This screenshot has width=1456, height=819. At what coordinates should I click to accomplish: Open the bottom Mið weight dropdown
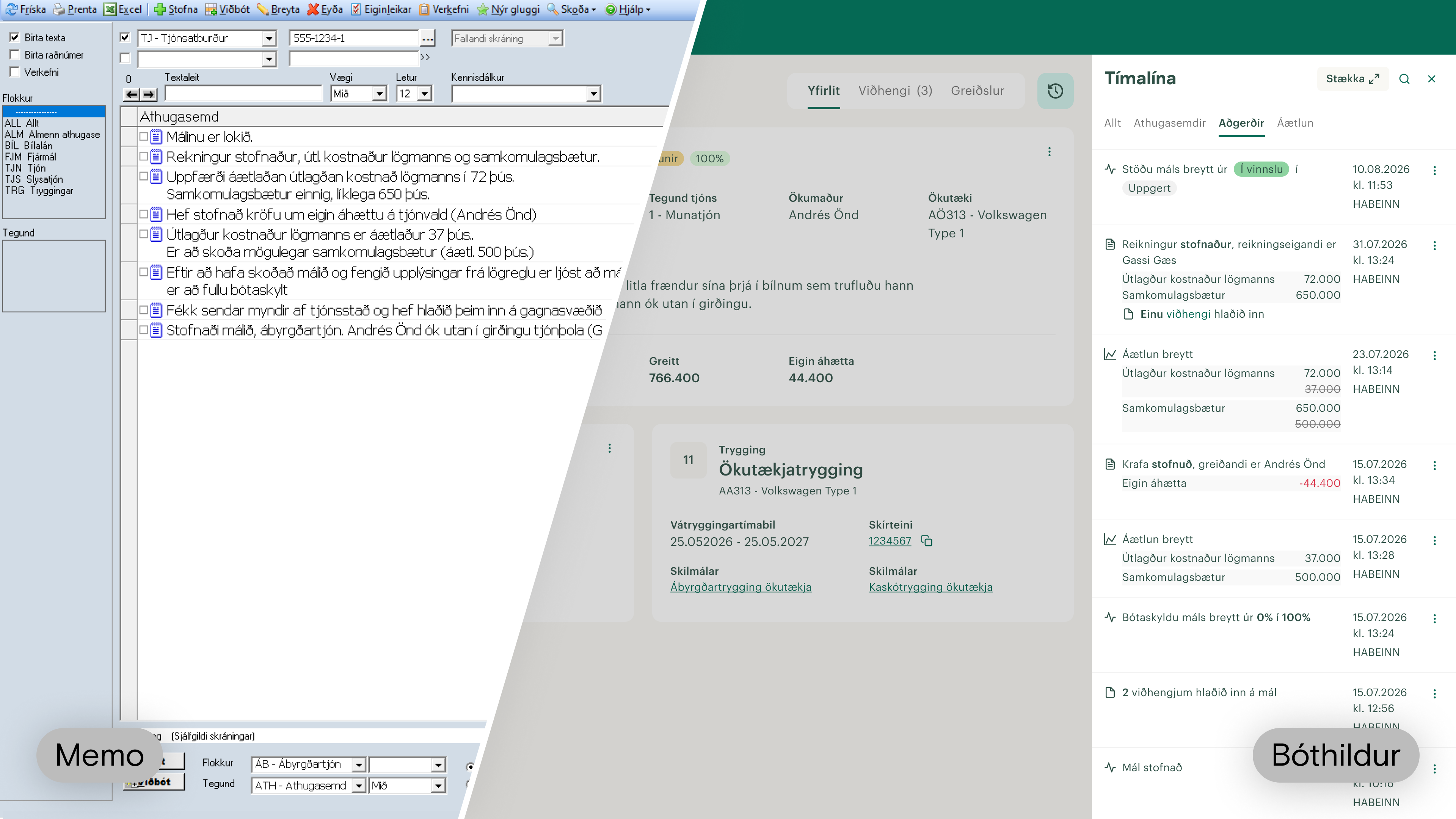(x=438, y=786)
